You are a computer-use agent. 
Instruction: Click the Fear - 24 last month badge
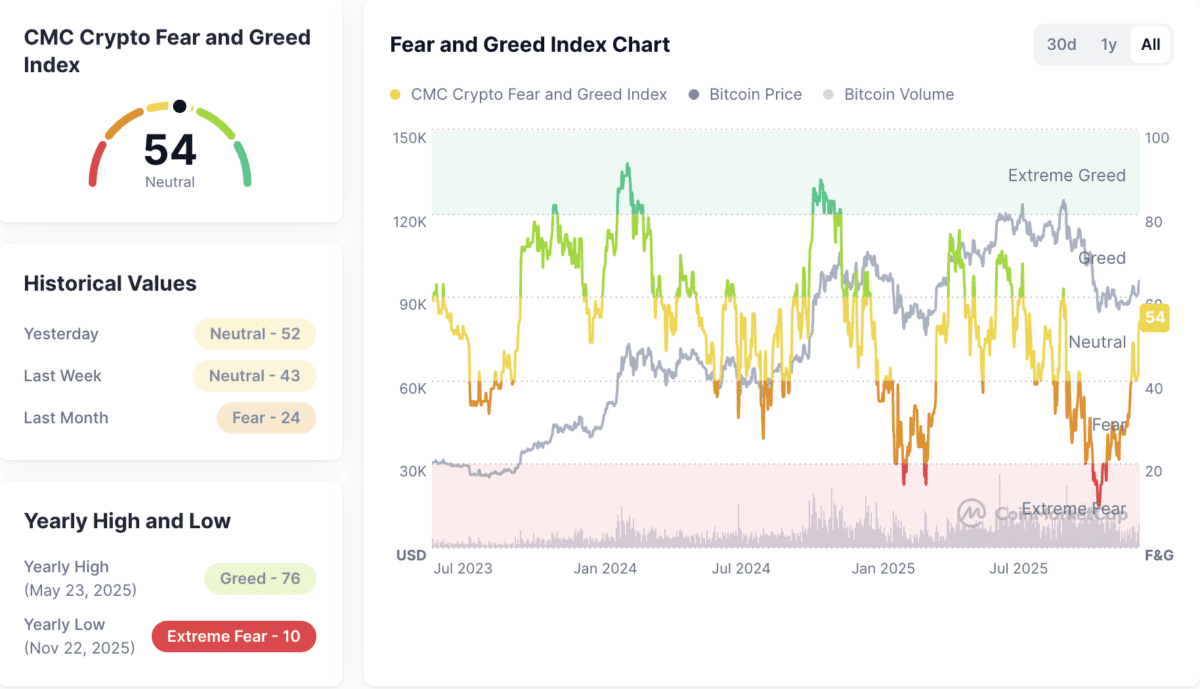pyautogui.click(x=266, y=418)
